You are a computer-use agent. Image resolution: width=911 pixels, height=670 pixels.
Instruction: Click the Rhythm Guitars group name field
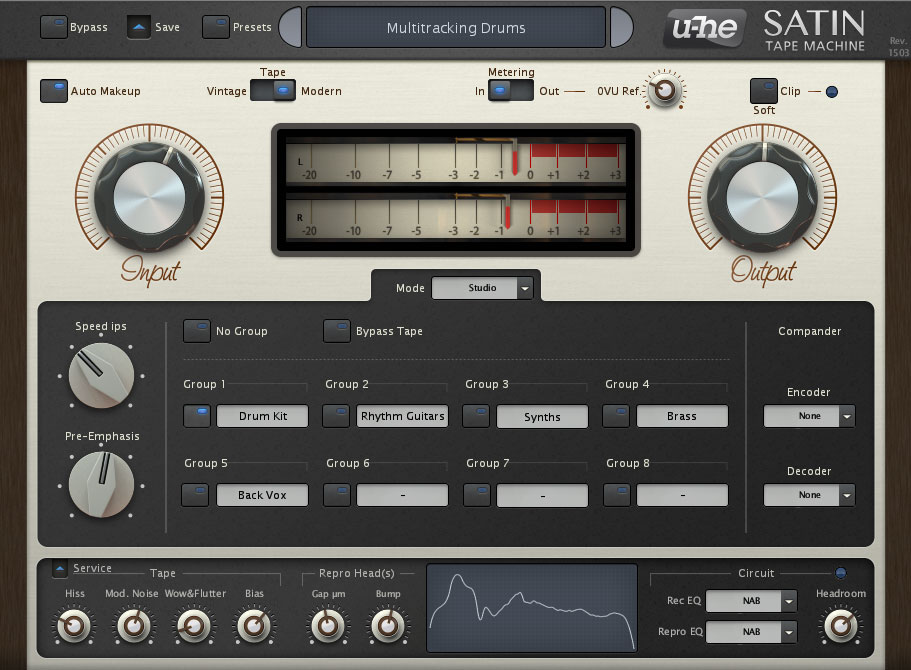click(x=402, y=416)
